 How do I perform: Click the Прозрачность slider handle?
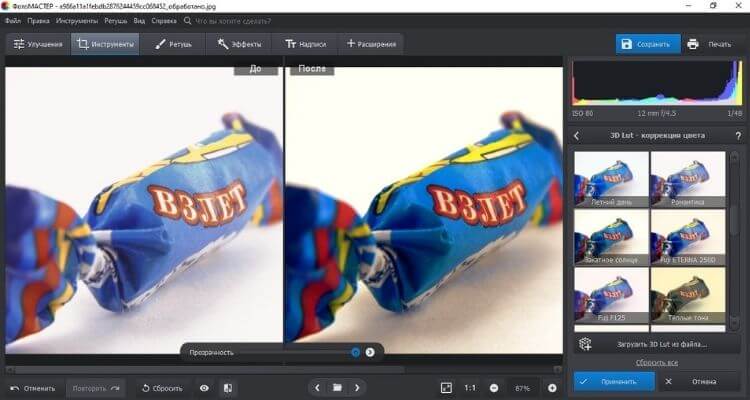pyautogui.click(x=355, y=352)
